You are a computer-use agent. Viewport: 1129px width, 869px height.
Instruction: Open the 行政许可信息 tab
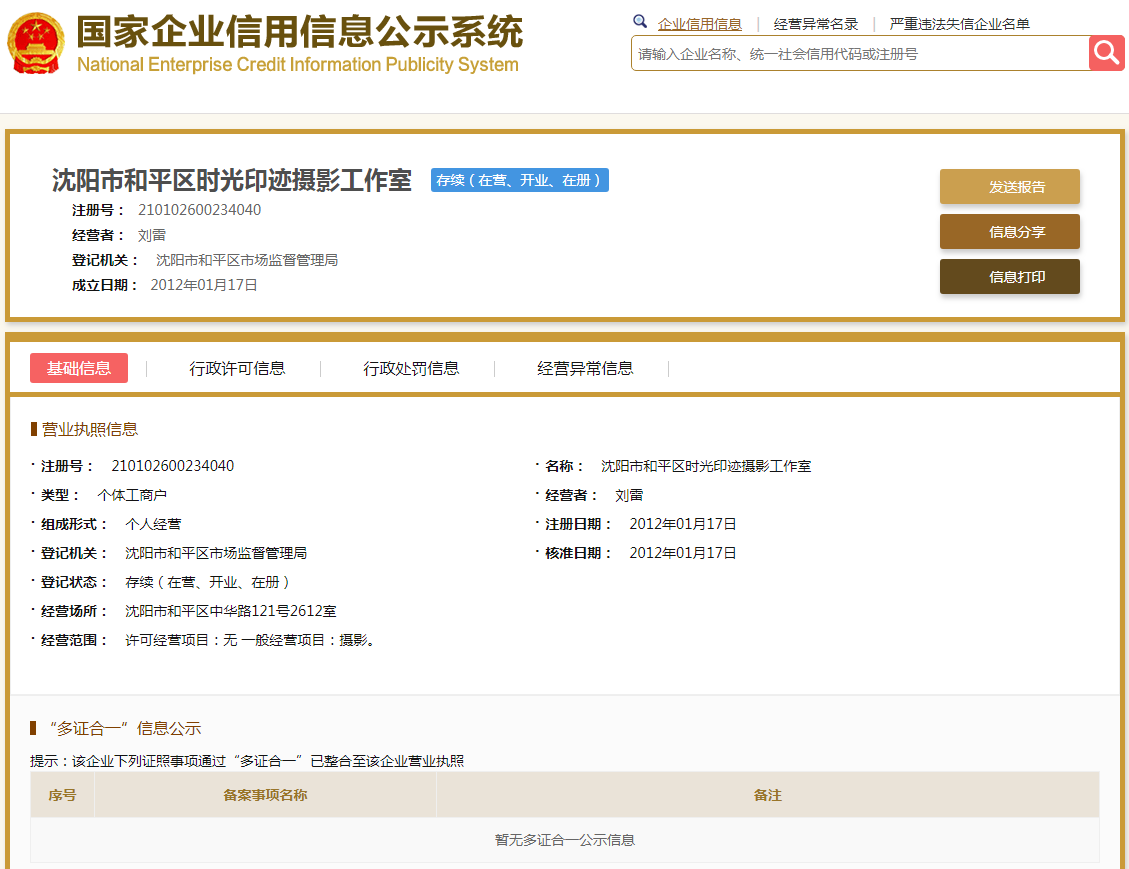tap(237, 368)
